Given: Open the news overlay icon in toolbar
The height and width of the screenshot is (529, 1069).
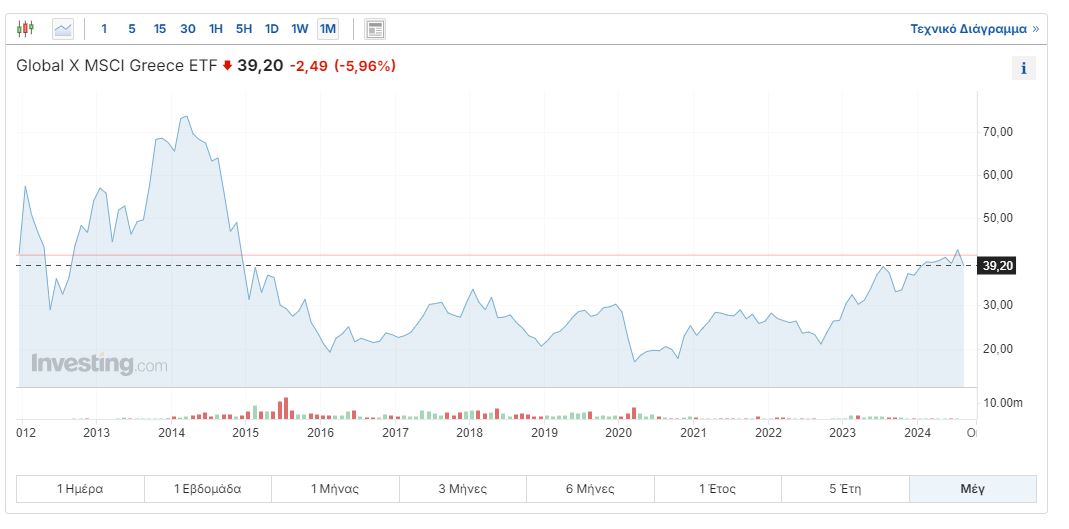Looking at the screenshot, I should [x=375, y=29].
